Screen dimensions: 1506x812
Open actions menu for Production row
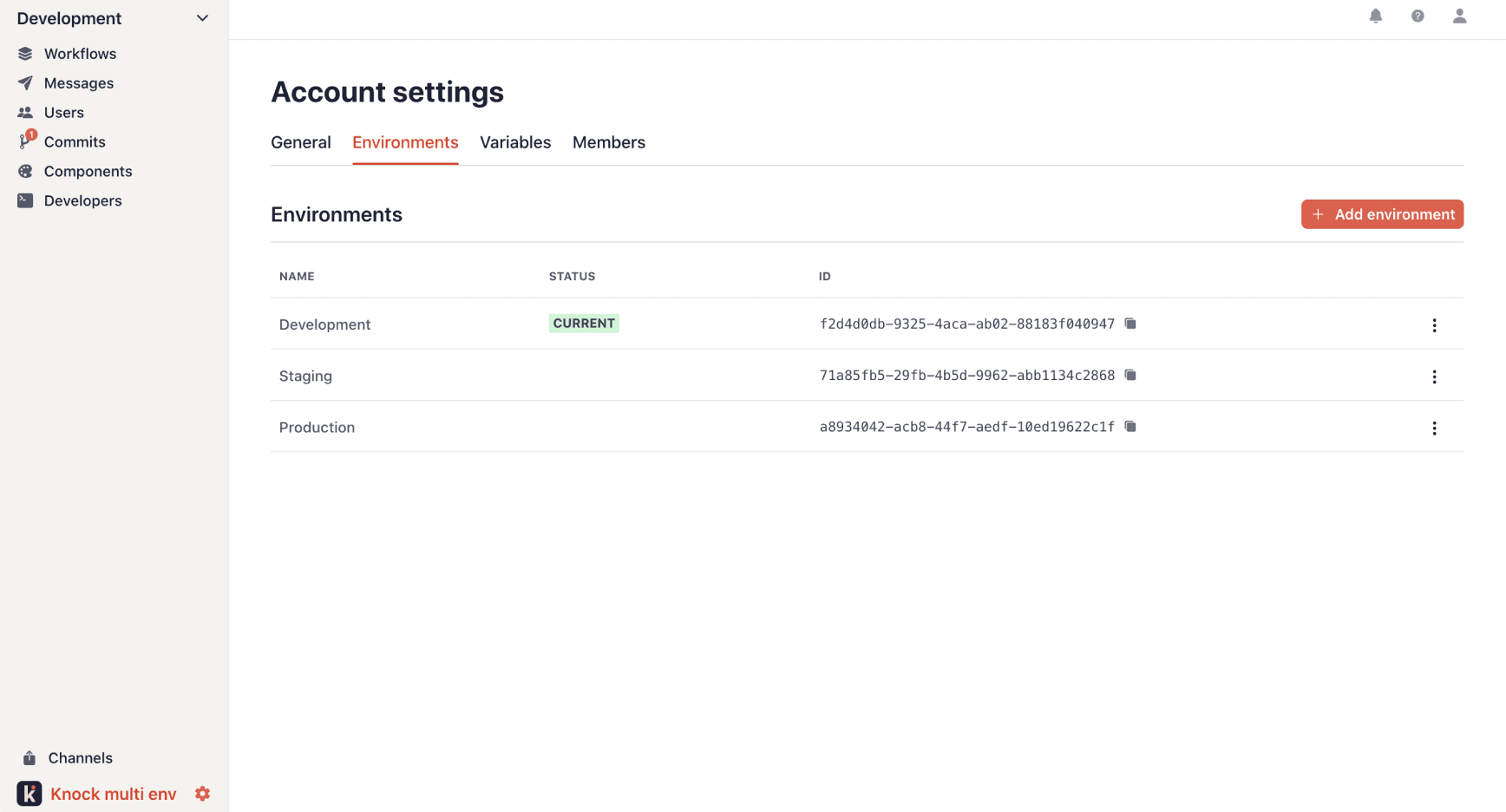1434,428
